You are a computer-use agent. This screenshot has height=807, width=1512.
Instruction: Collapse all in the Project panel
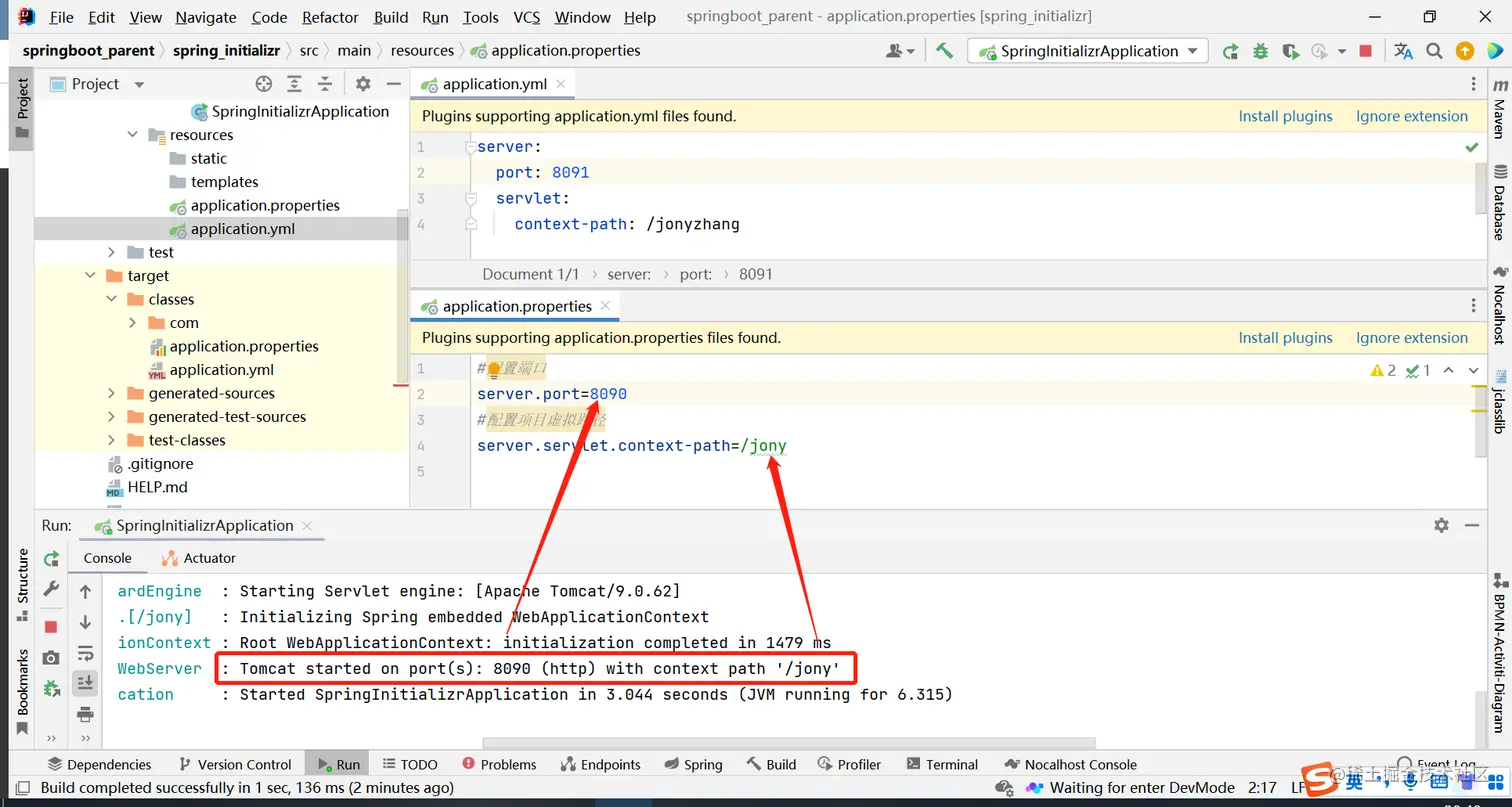pos(324,84)
